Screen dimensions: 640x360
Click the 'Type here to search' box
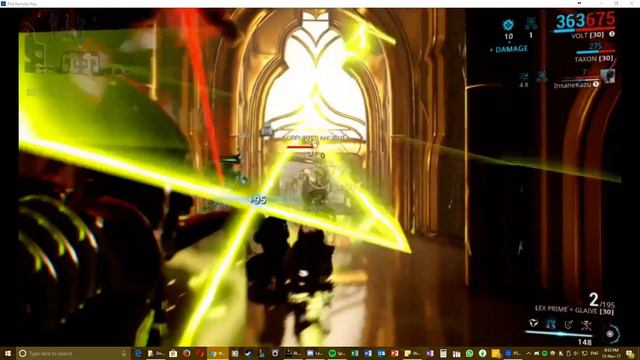(x=73, y=353)
